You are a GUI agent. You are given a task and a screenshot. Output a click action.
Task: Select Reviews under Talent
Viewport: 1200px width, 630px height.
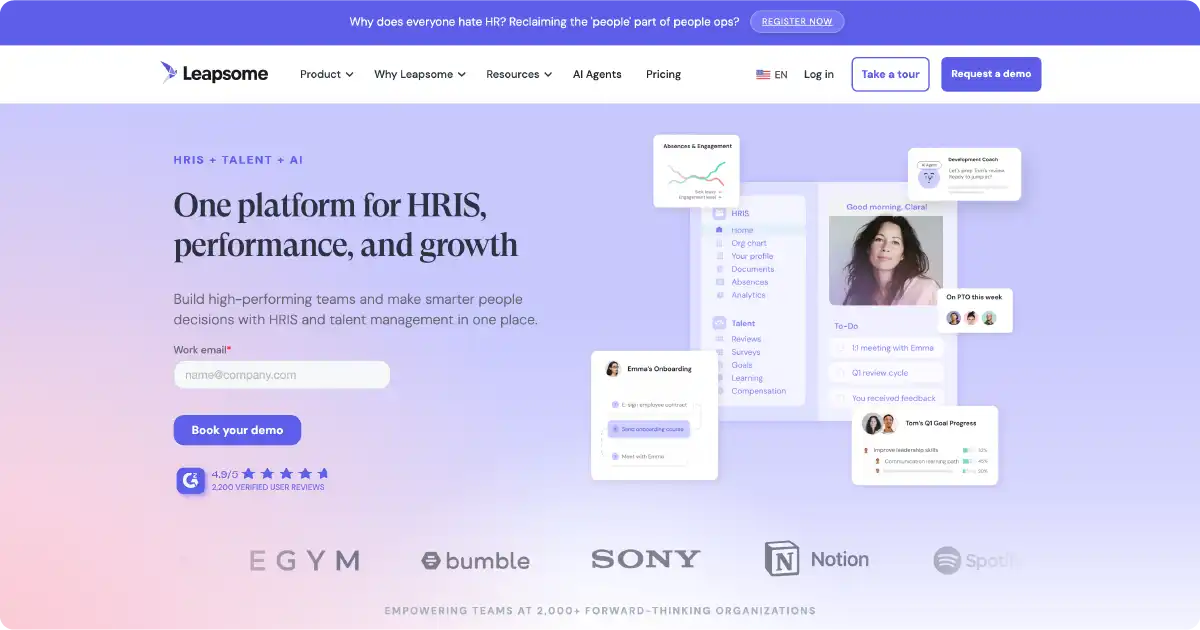pyautogui.click(x=746, y=339)
